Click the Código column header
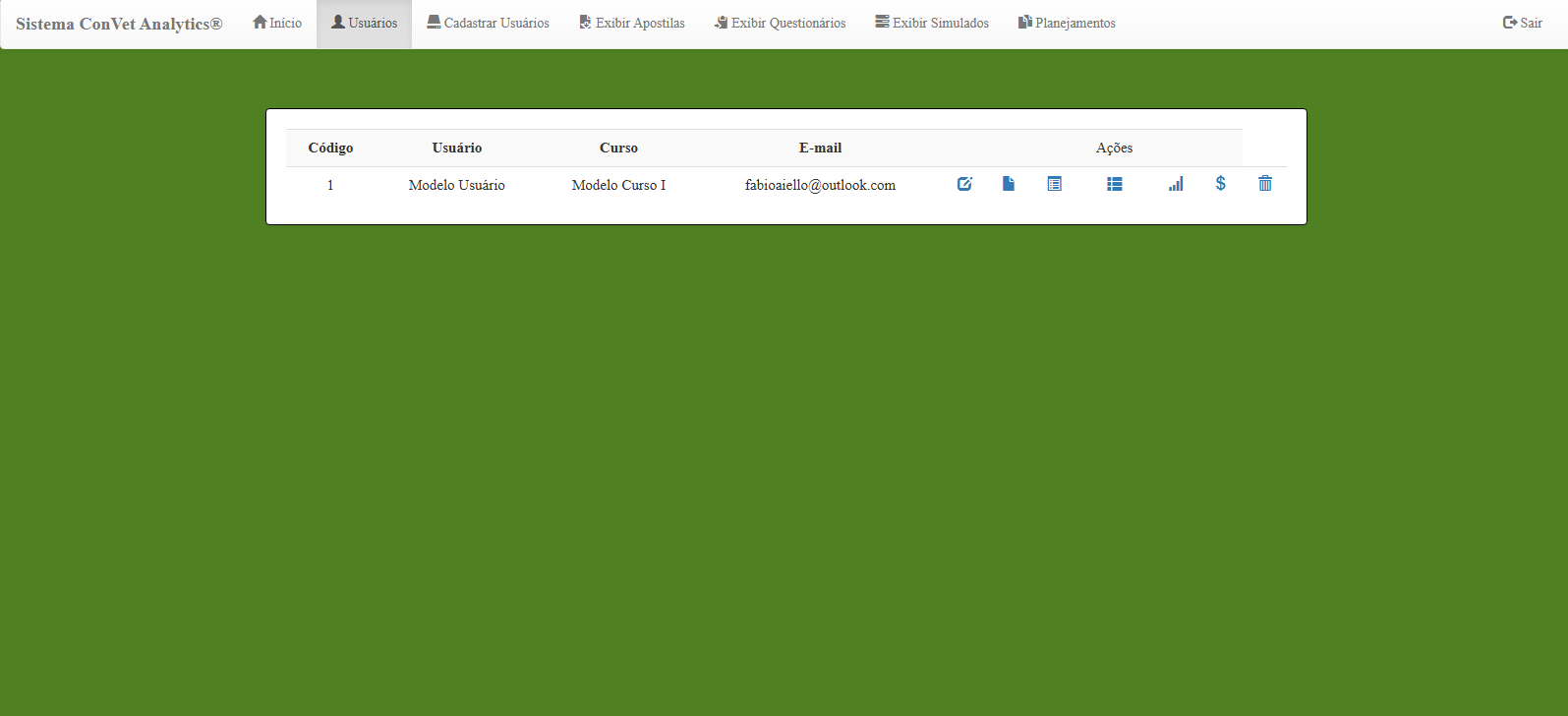 (330, 148)
